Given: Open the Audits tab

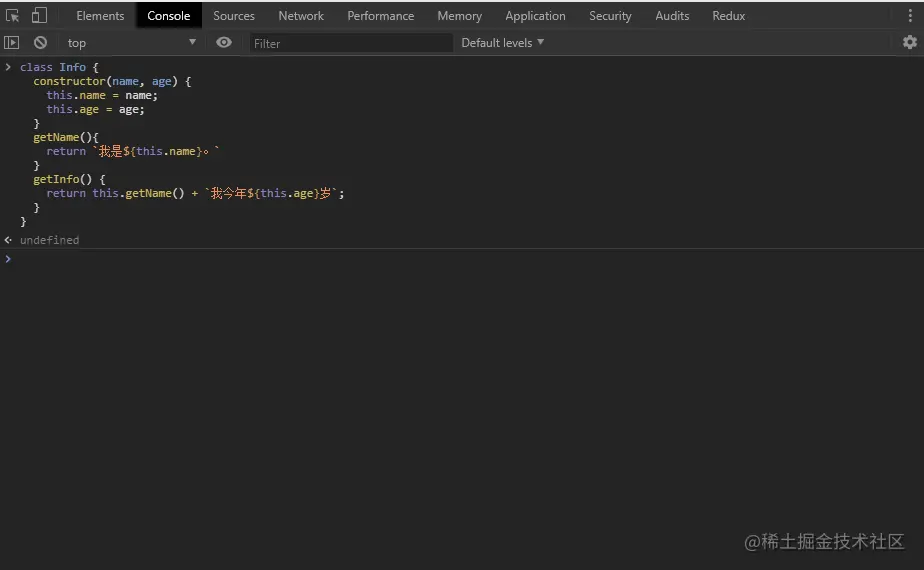Looking at the screenshot, I should 672,16.
